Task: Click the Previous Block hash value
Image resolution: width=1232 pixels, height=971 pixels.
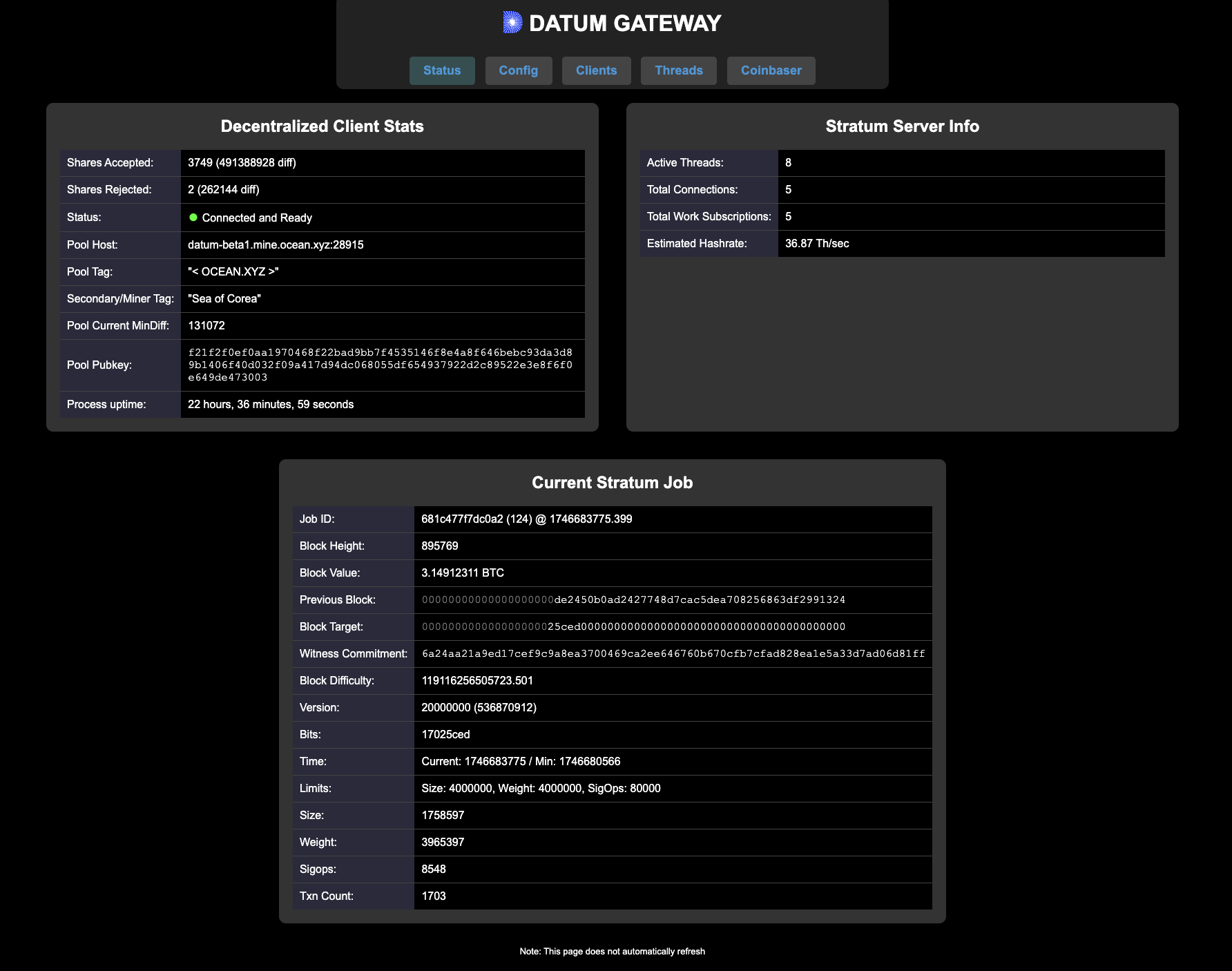Action: [633, 600]
